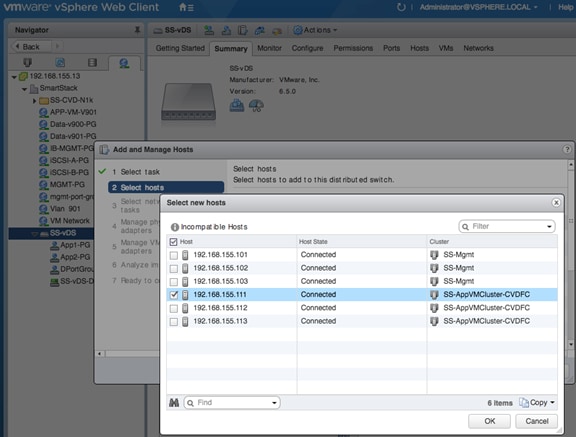Switch to the Getting Started tab

click(180, 48)
